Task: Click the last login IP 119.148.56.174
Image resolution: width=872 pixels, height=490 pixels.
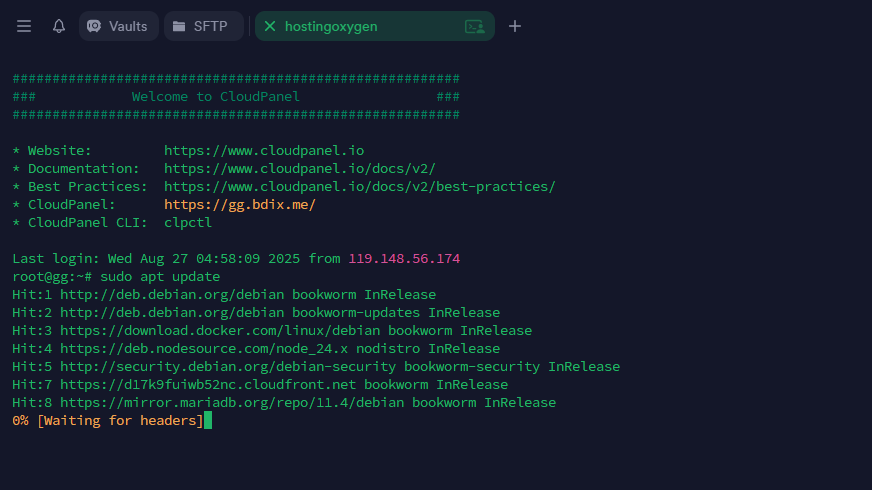Action: (404, 259)
